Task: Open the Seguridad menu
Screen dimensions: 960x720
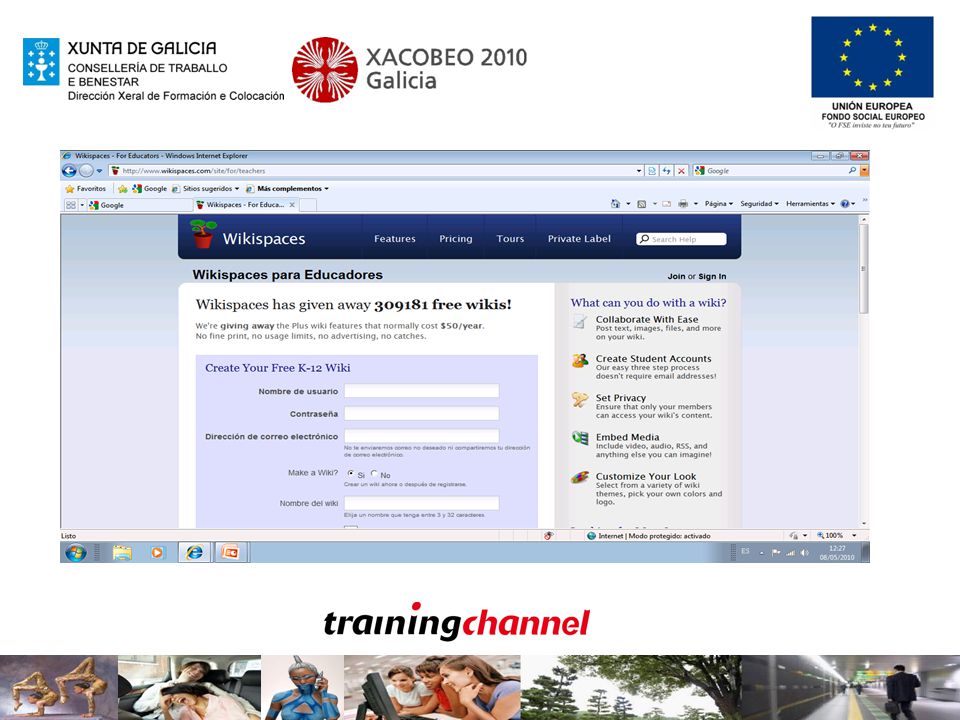Action: click(x=759, y=204)
